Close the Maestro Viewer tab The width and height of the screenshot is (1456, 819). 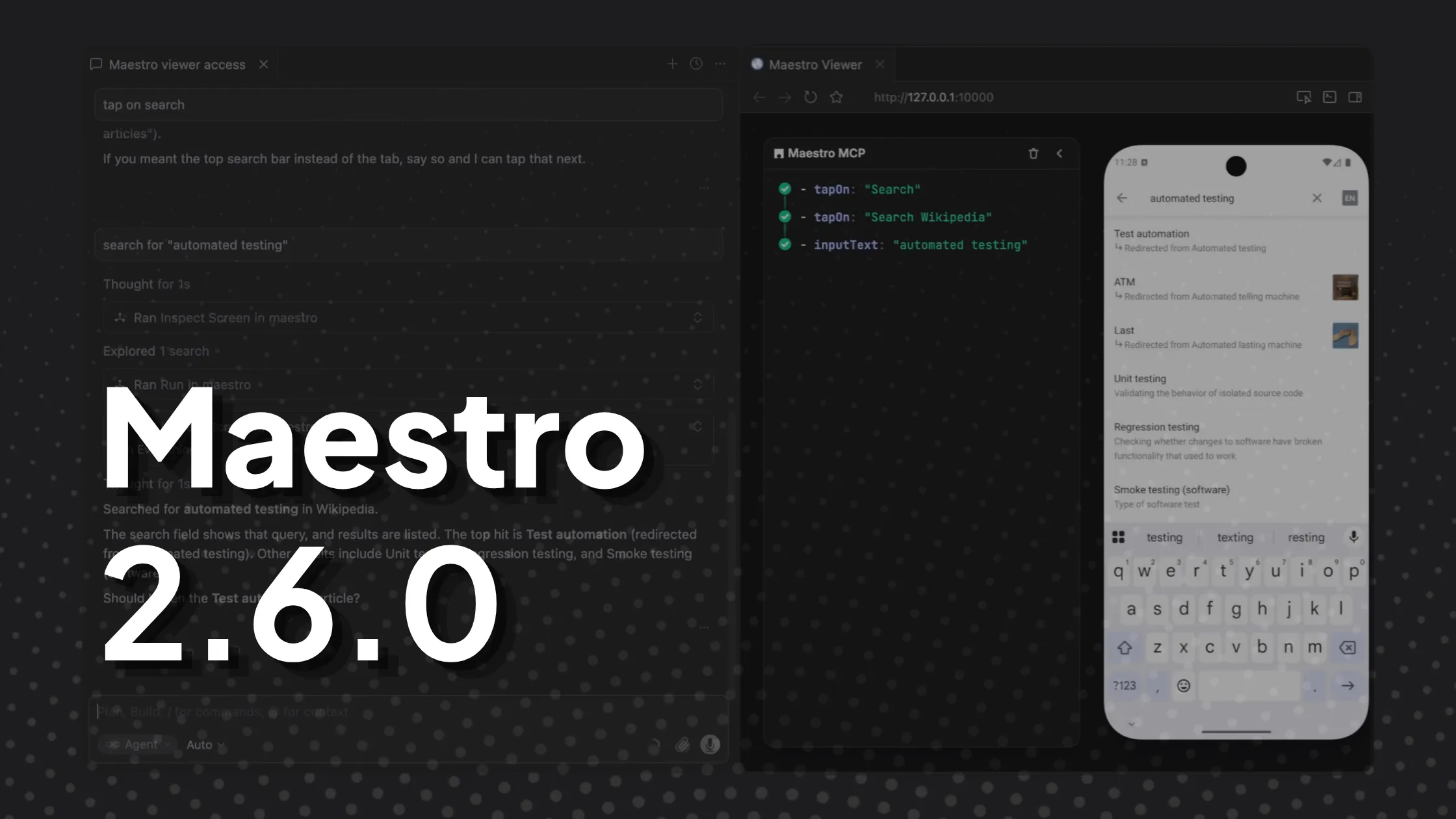880,64
